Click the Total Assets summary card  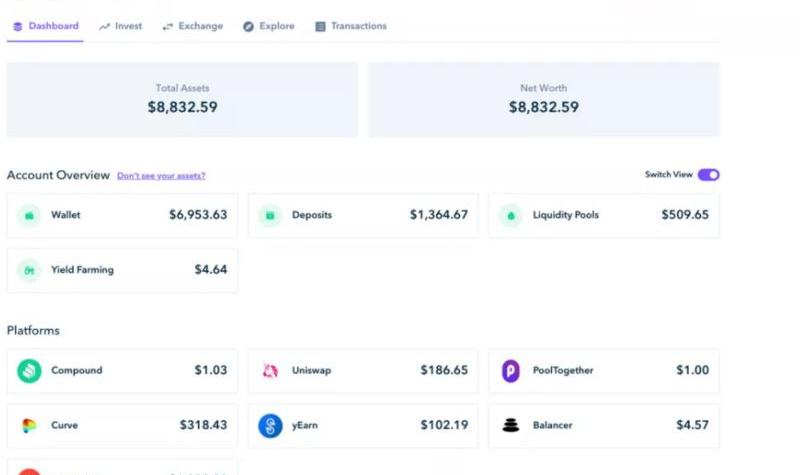click(x=182, y=99)
